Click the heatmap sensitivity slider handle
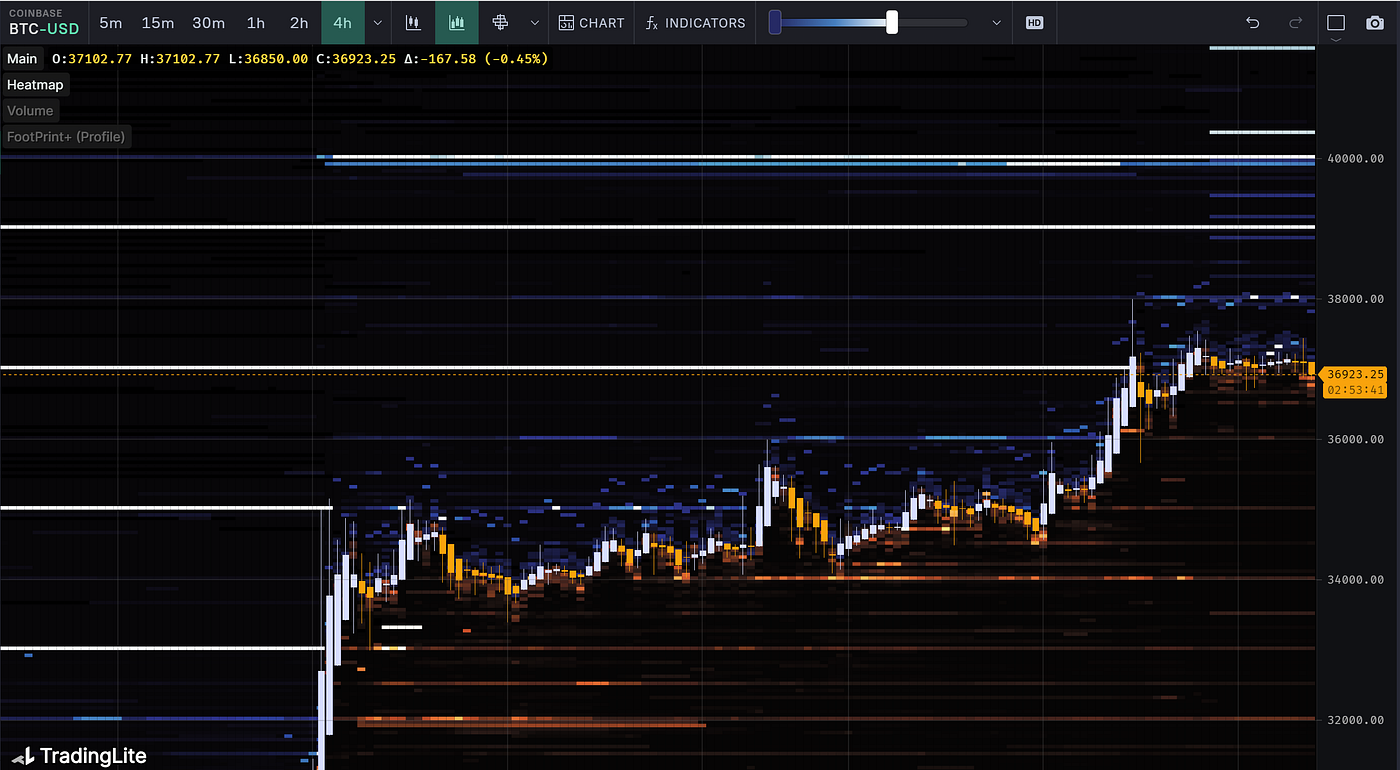1400x770 pixels. pyautogui.click(x=892, y=22)
